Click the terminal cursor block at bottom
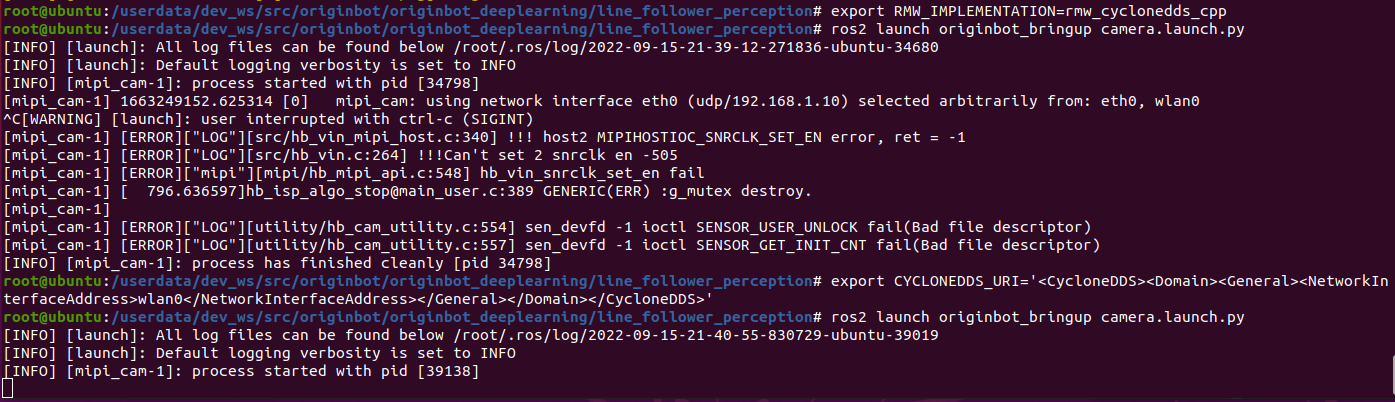Image resolution: width=1395 pixels, height=402 pixels. pyautogui.click(x=8, y=389)
